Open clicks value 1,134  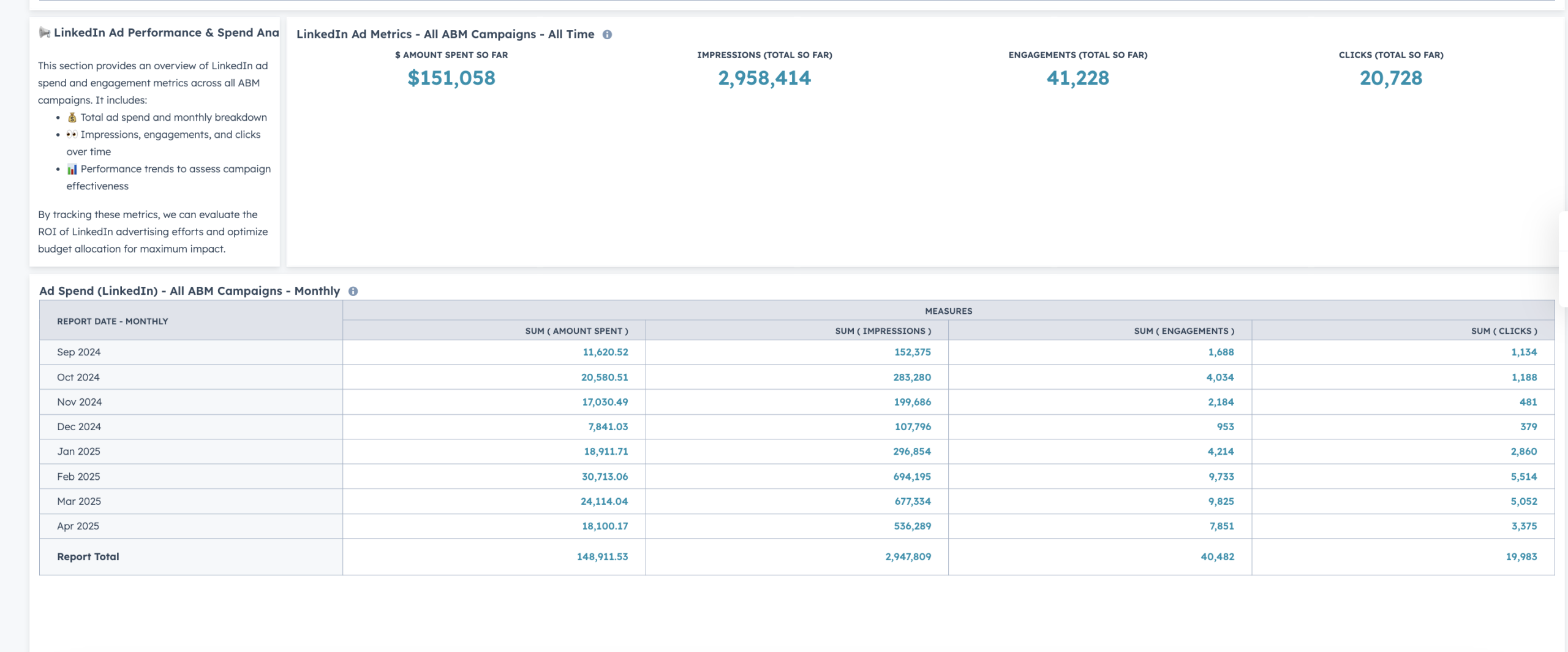(1524, 352)
